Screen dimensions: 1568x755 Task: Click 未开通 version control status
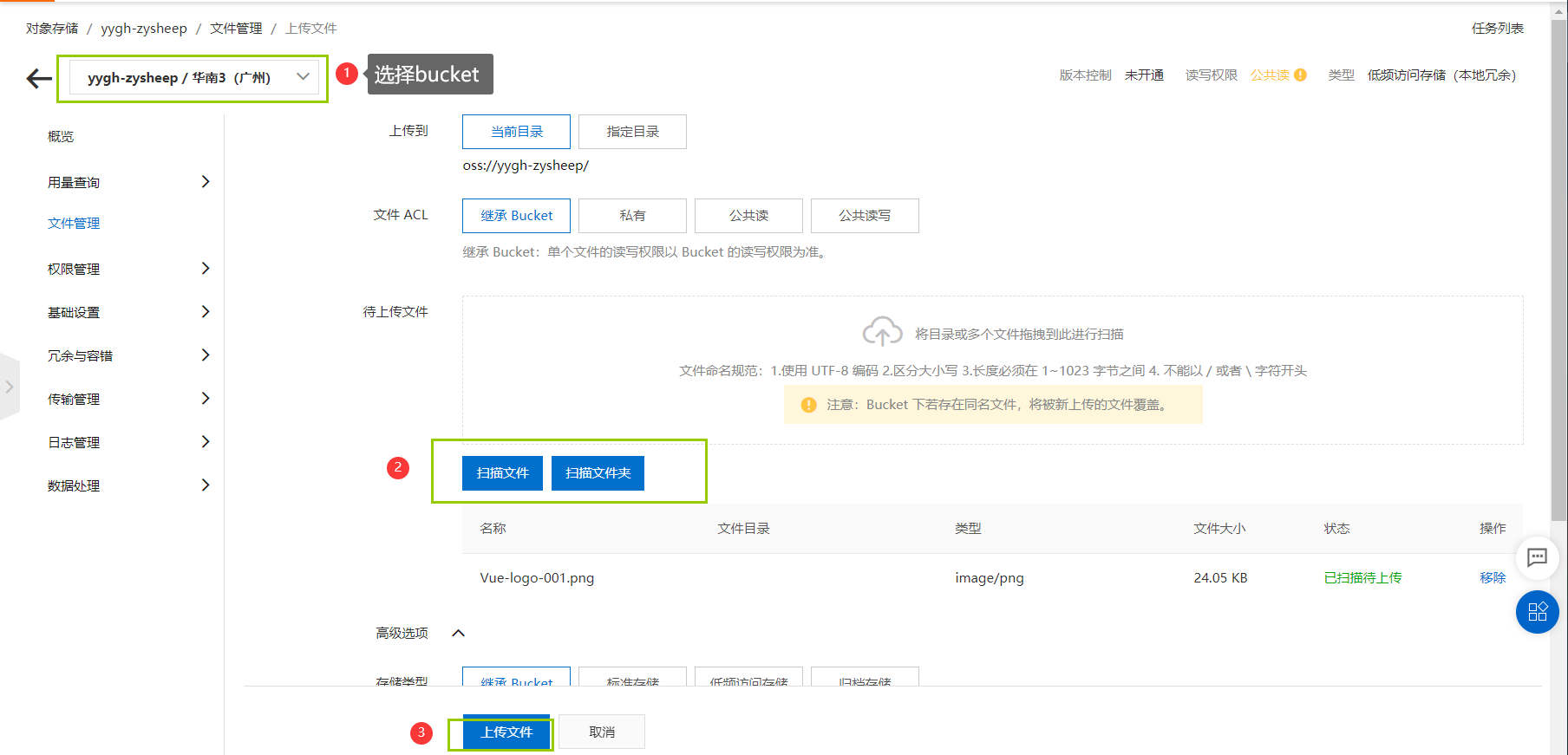1144,75
